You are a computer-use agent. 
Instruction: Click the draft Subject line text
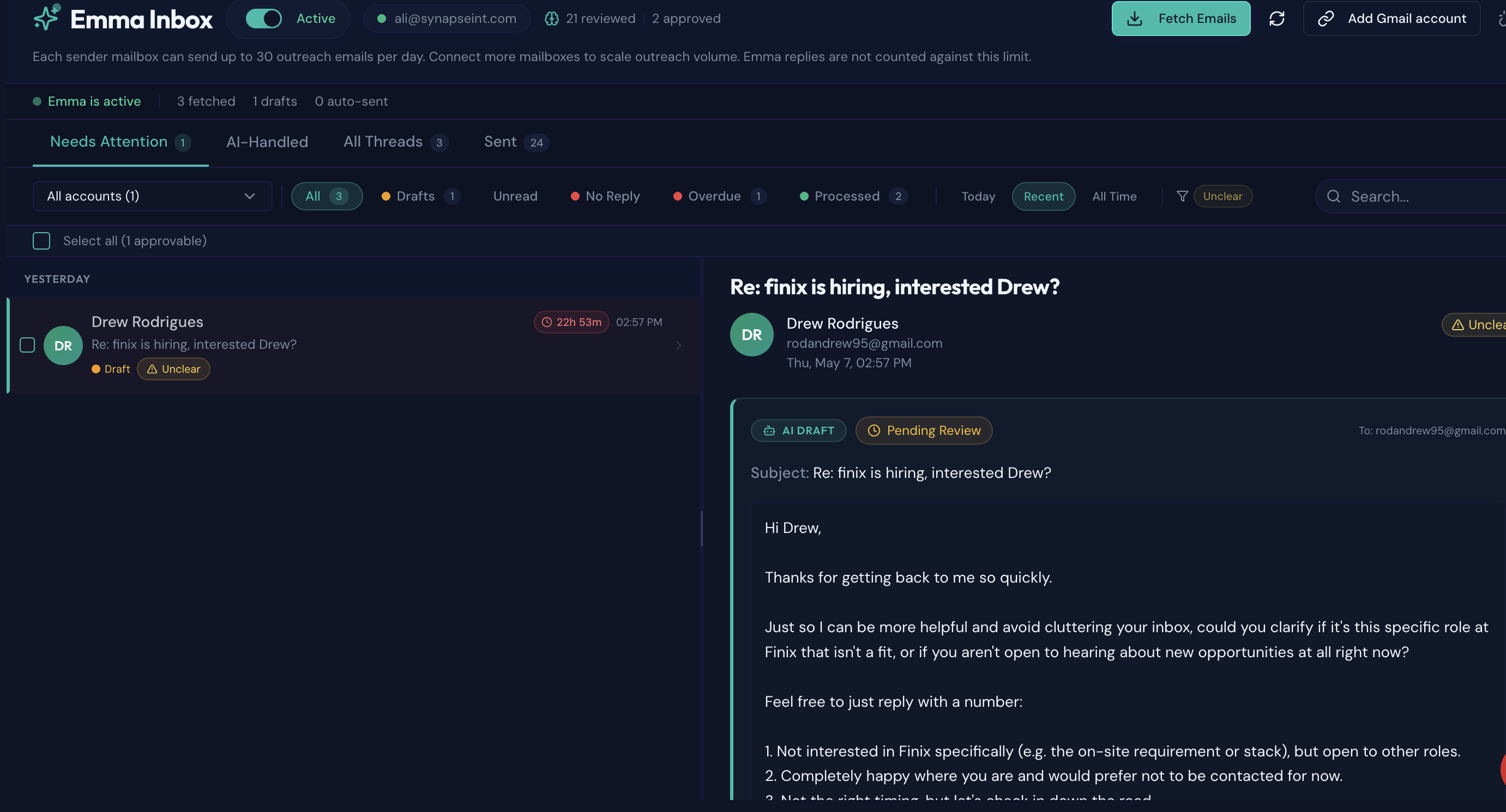(900, 472)
